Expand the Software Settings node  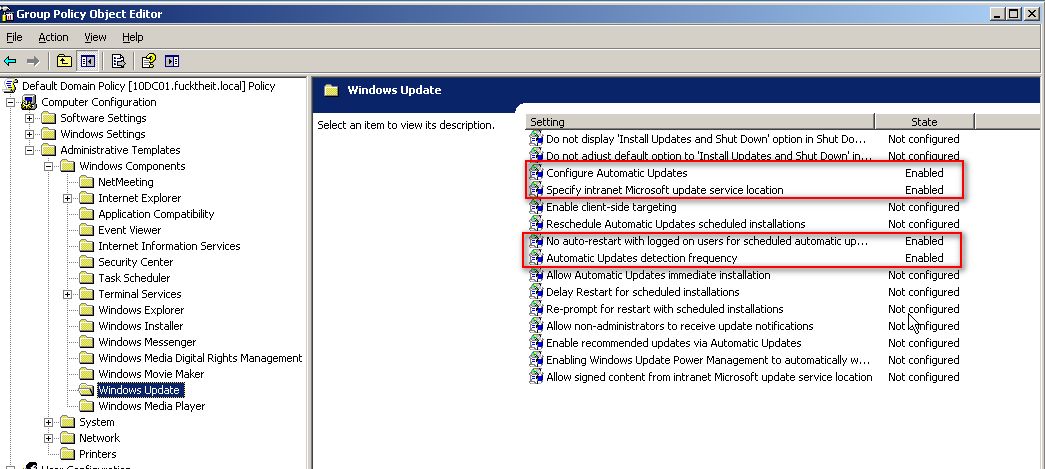pyautogui.click(x=29, y=118)
